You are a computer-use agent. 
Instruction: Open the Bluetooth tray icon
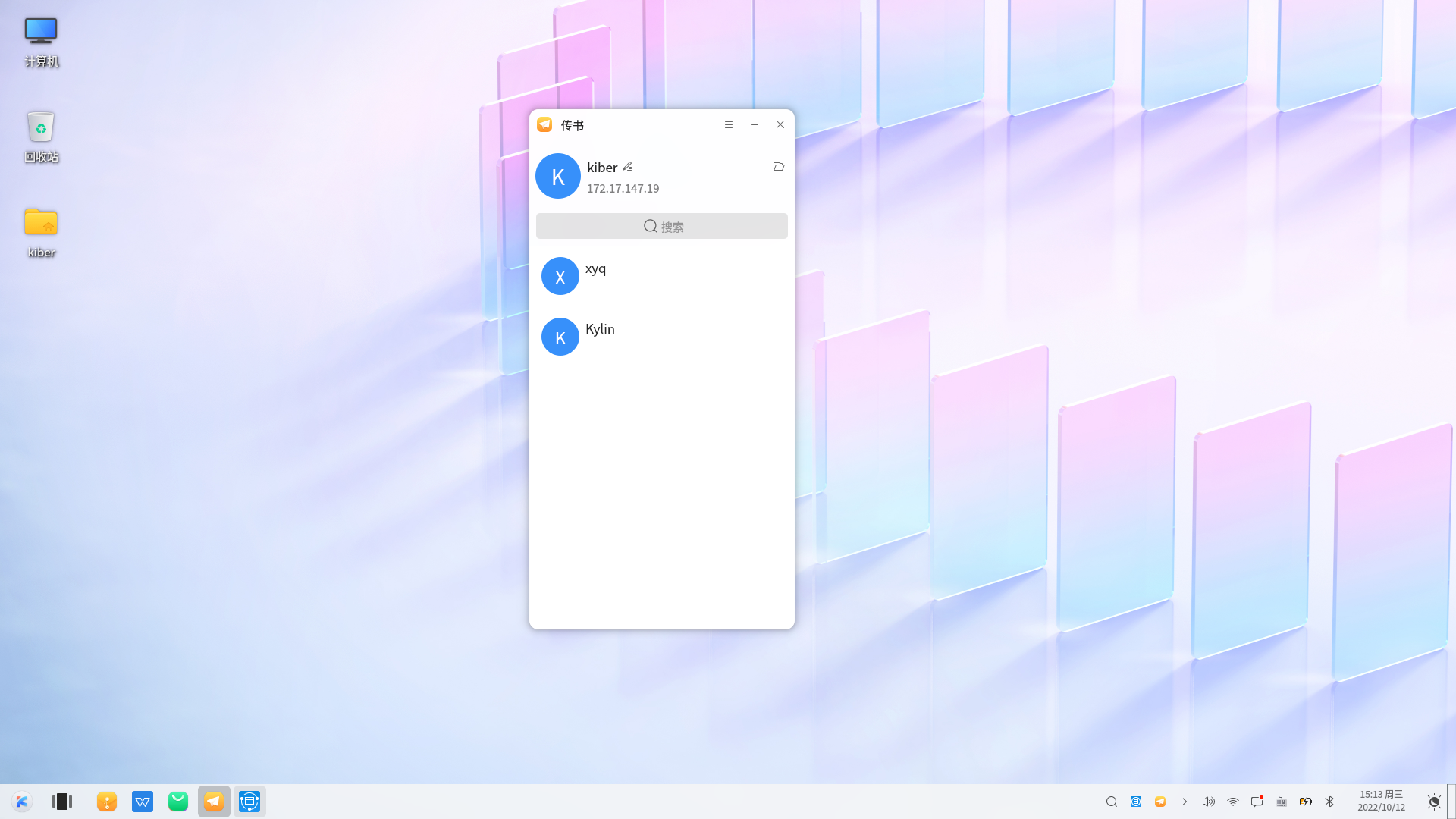tap(1329, 802)
